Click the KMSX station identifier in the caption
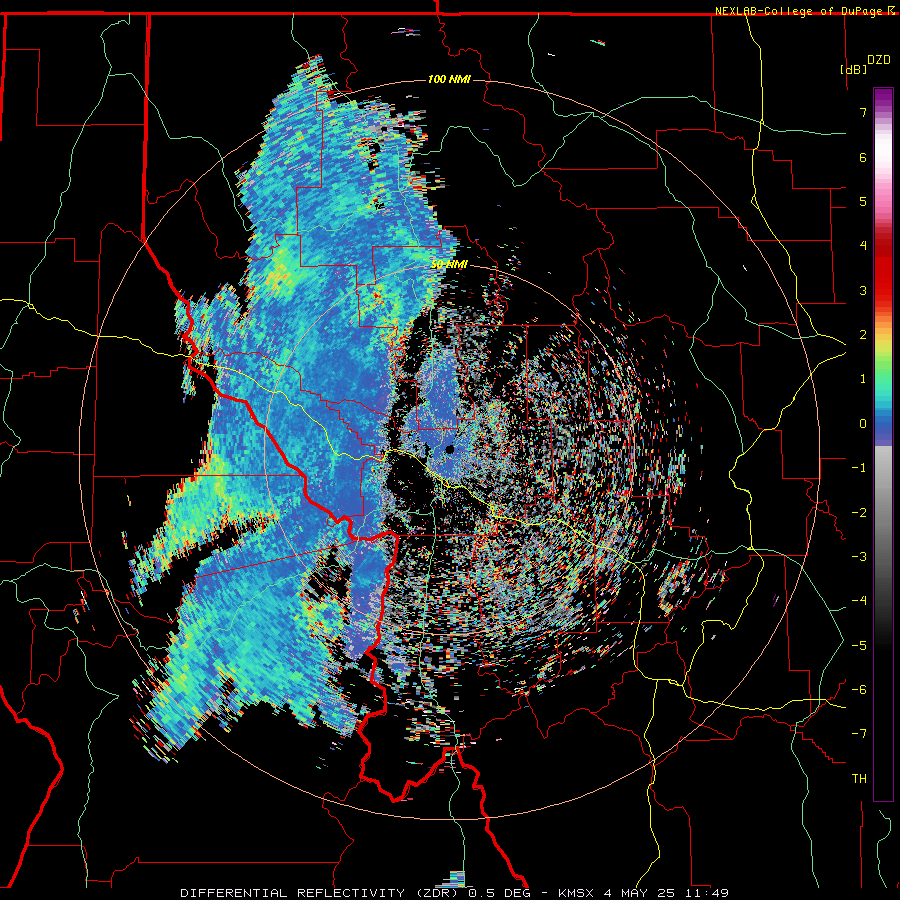This screenshot has height=900, width=900. 574,893
